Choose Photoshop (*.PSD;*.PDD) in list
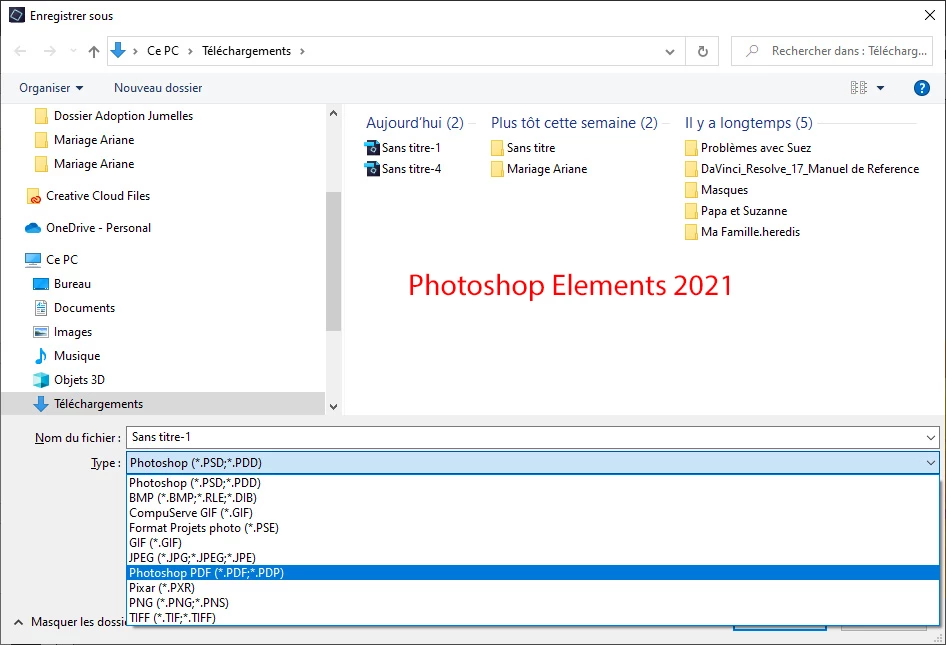The image size is (946, 645). point(533,483)
